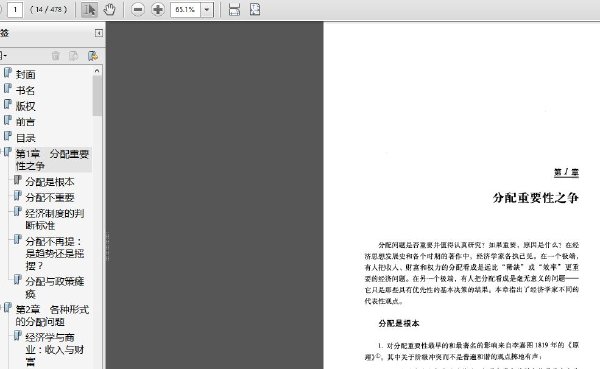Select bookmark 第1章 分配重要性之争
Screen dimensions: 600x369
click(52, 160)
